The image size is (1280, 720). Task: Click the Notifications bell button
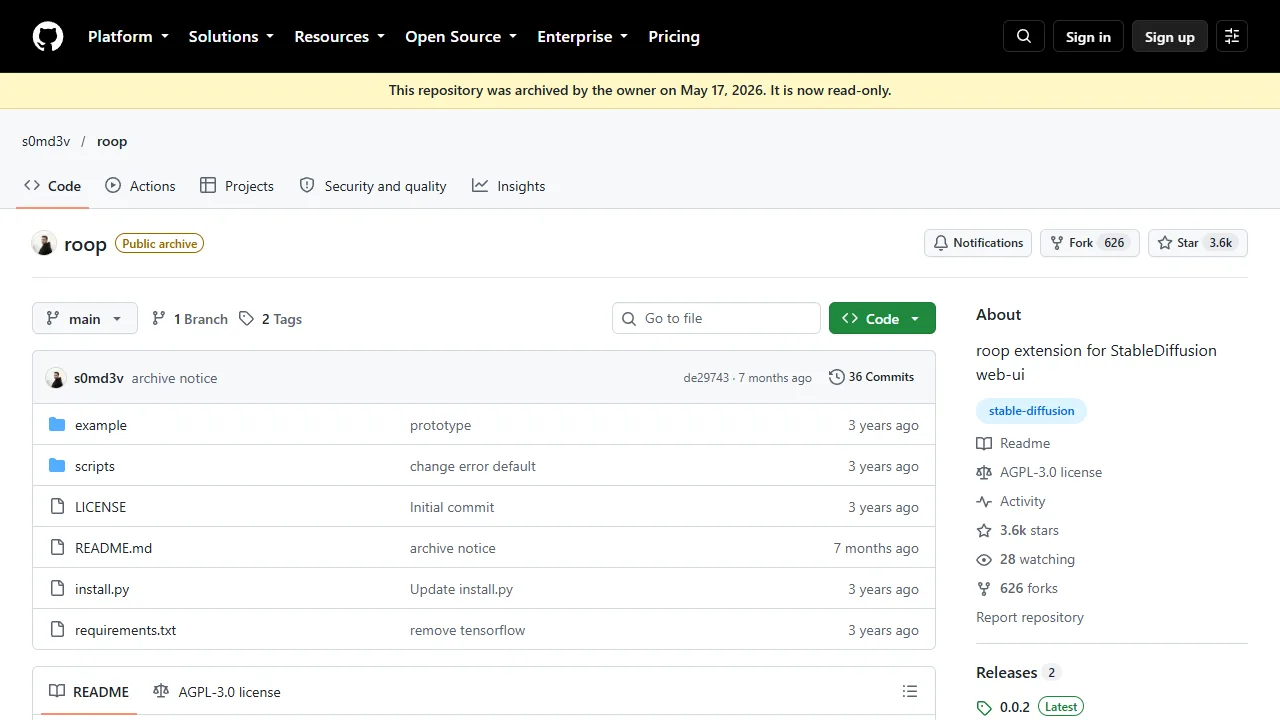pyautogui.click(x=978, y=243)
